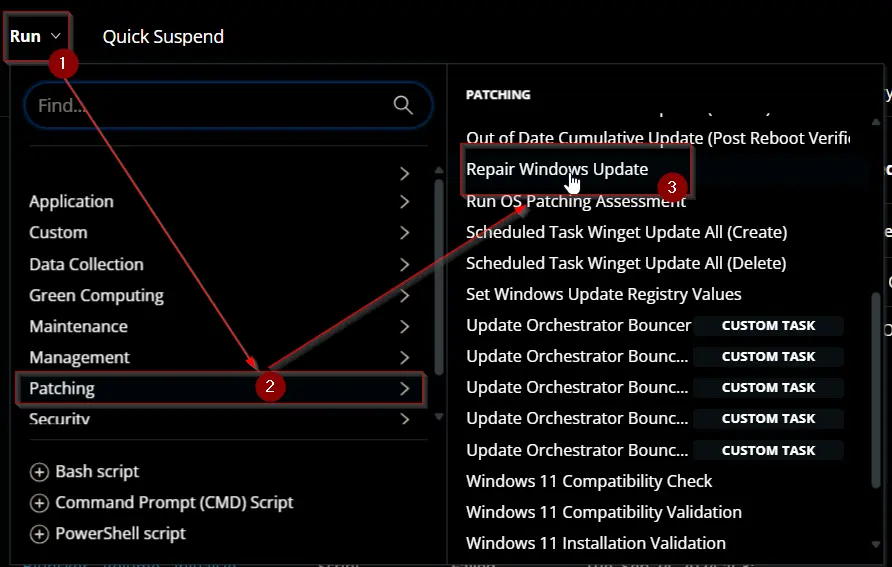Expand the Green Computing chevron arrow
892x567 pixels.
404,296
